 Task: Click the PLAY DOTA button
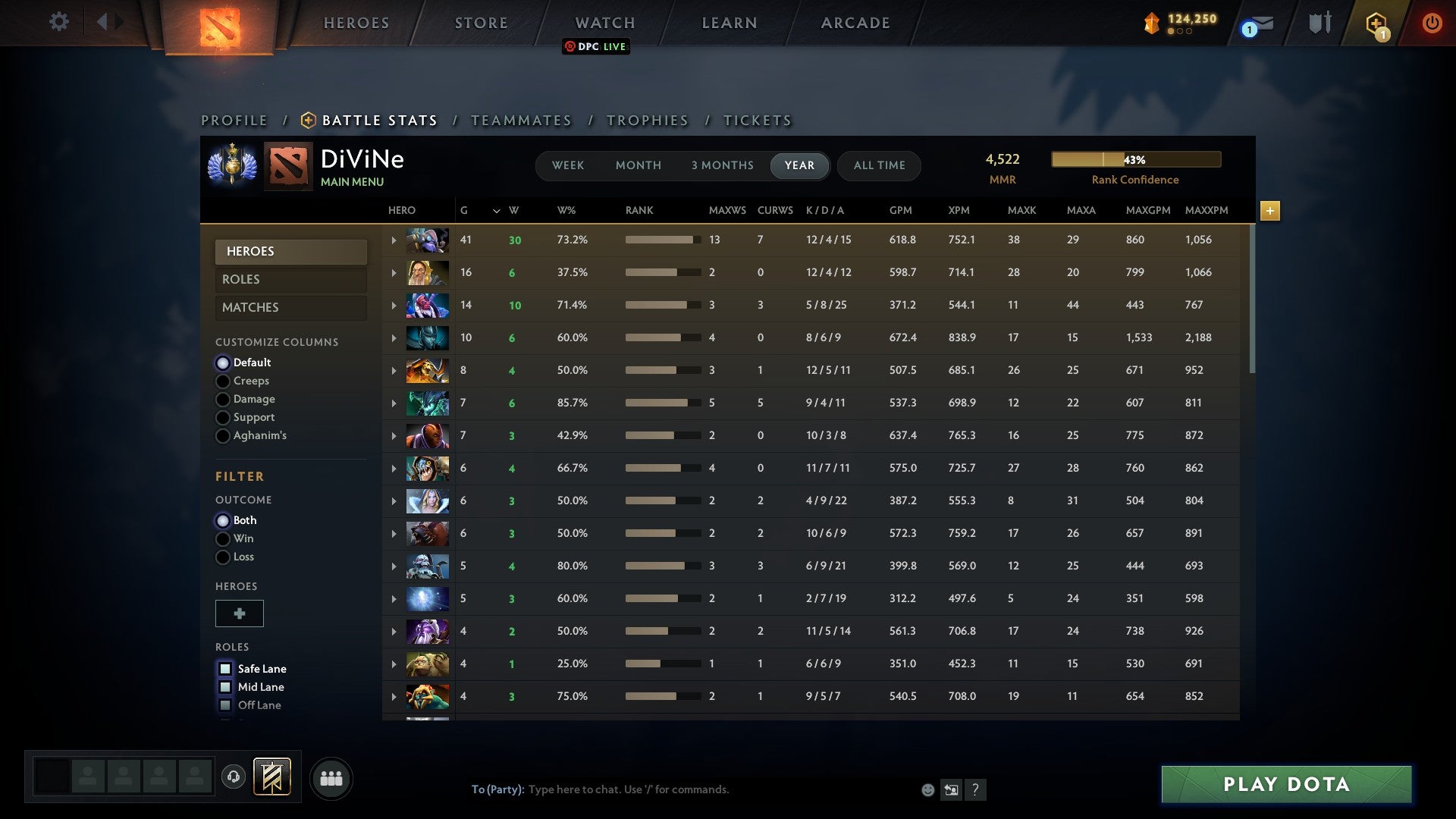(x=1284, y=785)
